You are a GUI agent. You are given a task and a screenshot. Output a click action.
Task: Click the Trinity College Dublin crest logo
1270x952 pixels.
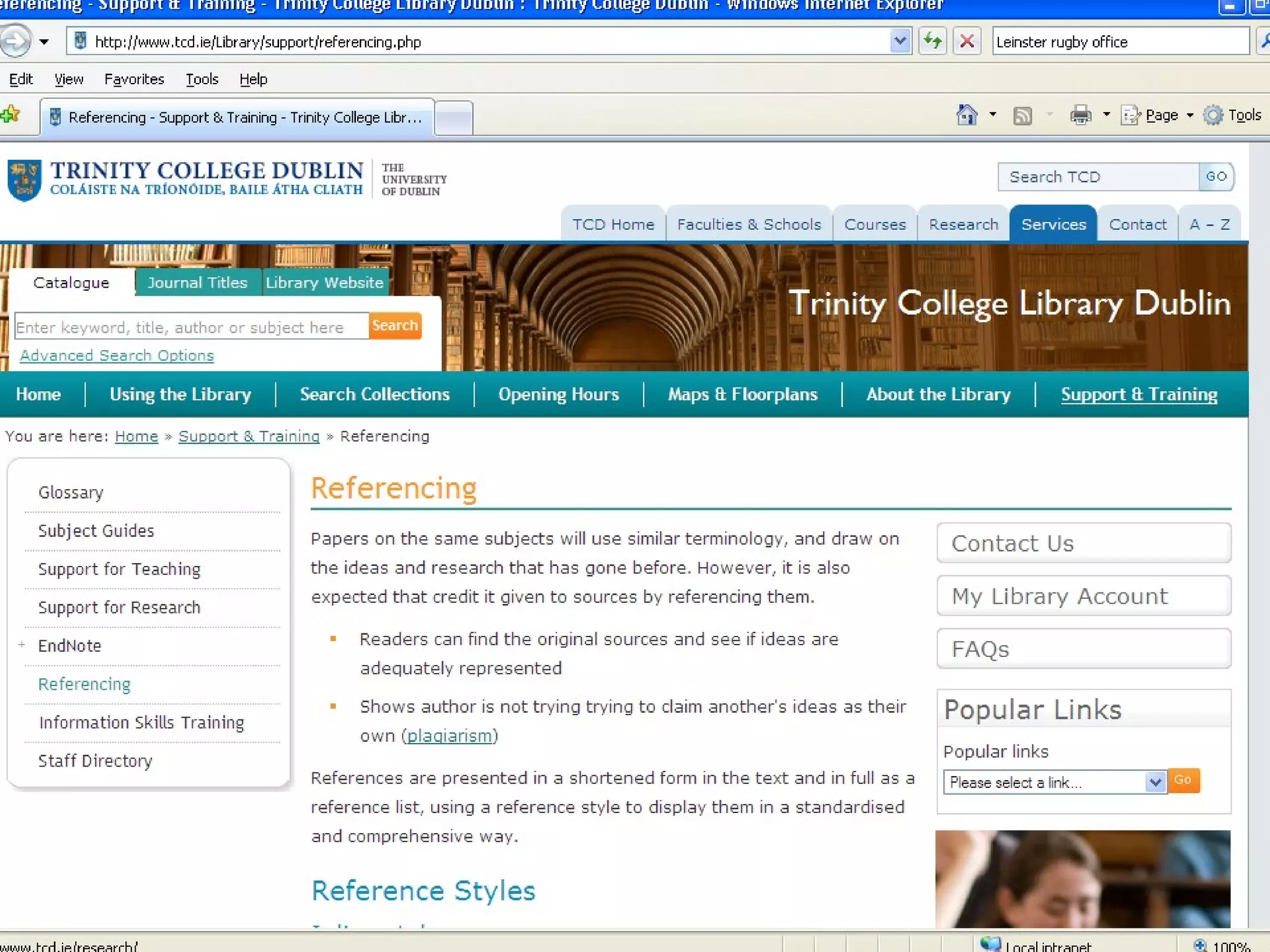(24, 180)
